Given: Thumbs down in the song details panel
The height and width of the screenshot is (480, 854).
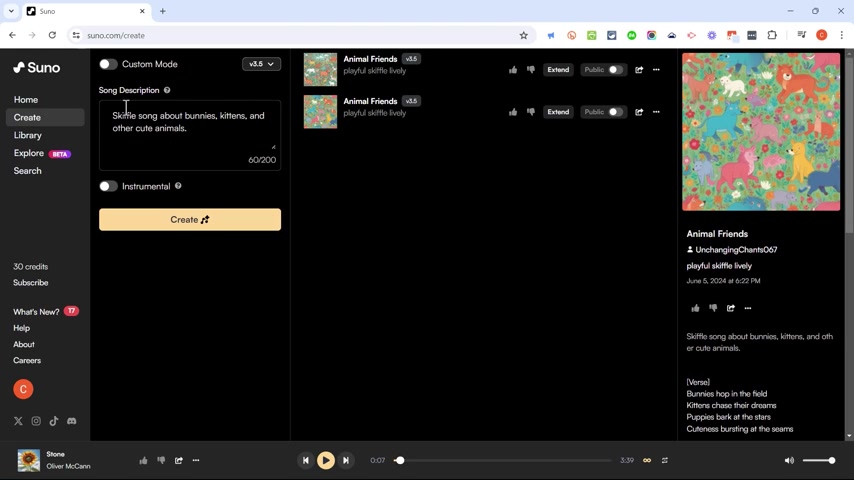Looking at the screenshot, I should tap(713, 308).
